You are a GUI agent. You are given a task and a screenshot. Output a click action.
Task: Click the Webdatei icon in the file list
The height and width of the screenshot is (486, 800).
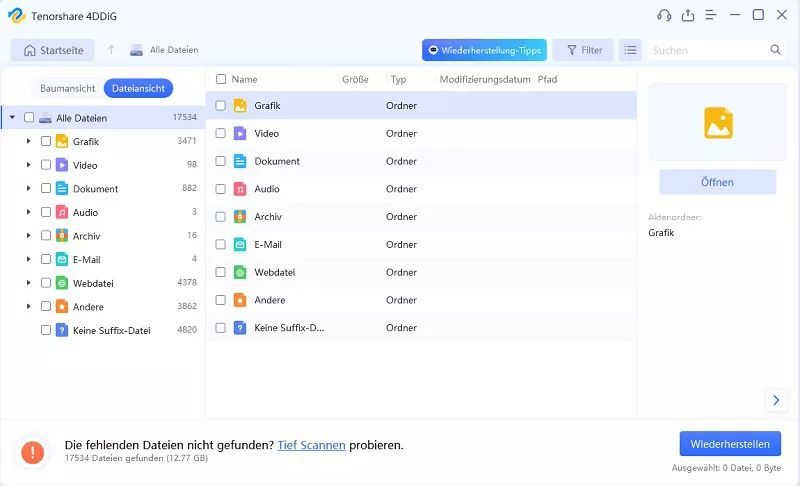point(240,272)
